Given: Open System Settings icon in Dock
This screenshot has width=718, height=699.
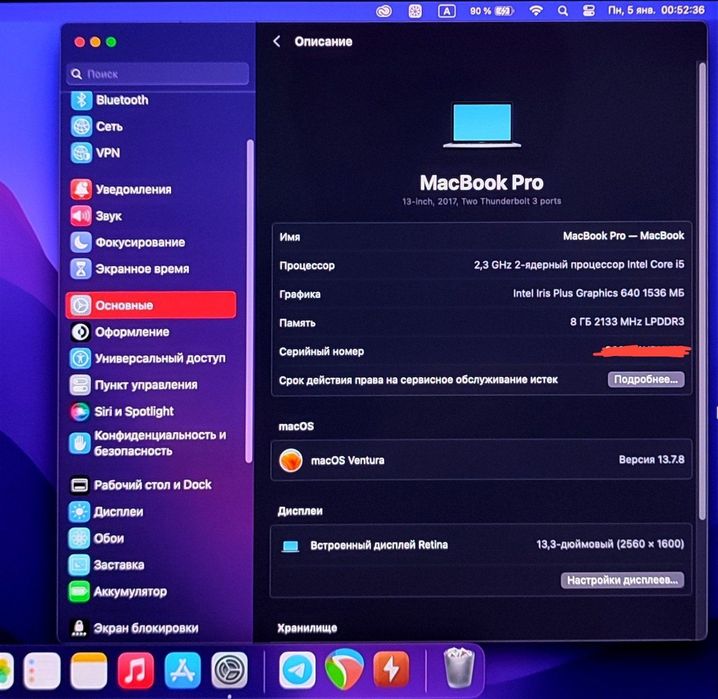Looking at the screenshot, I should pos(229,671).
